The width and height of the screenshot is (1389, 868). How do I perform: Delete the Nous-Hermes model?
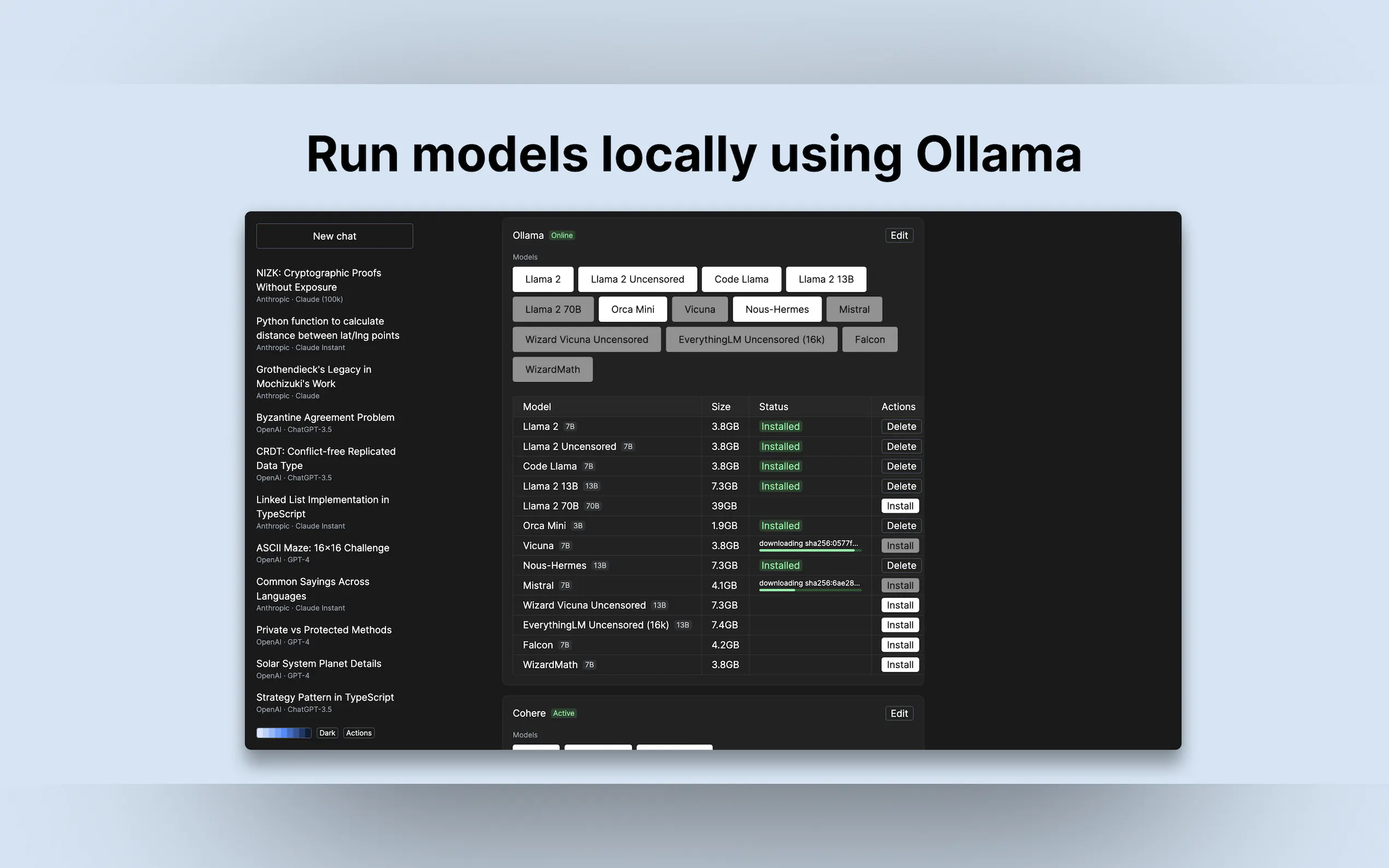pos(902,566)
